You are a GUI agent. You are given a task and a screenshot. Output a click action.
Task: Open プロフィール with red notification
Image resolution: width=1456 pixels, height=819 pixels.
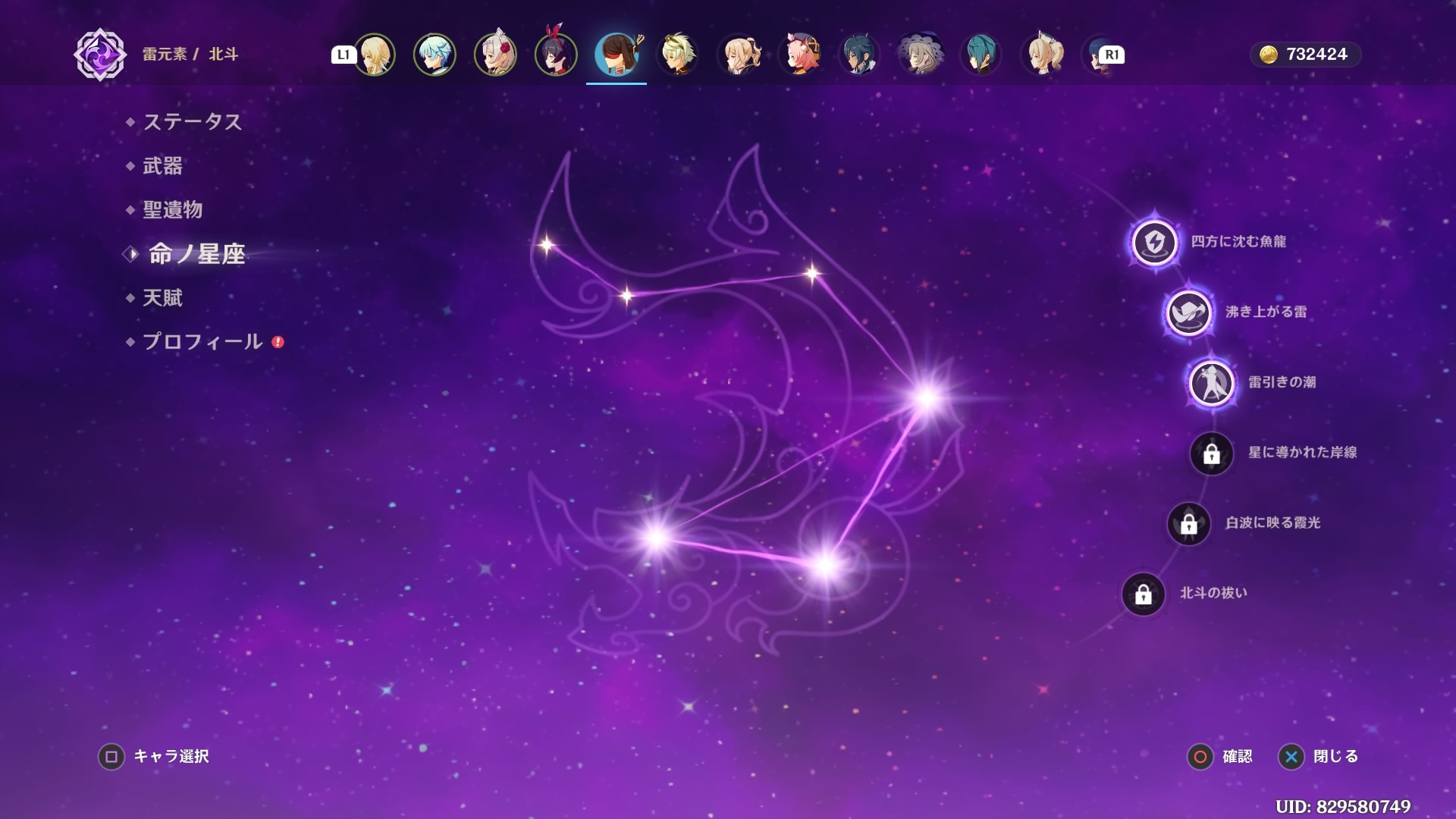pyautogui.click(x=202, y=341)
